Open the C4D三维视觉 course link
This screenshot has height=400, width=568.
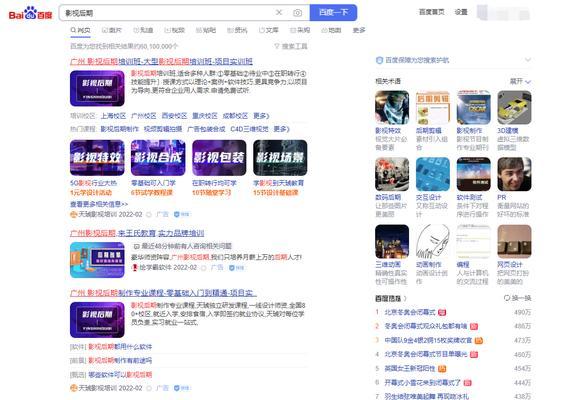click(x=250, y=129)
